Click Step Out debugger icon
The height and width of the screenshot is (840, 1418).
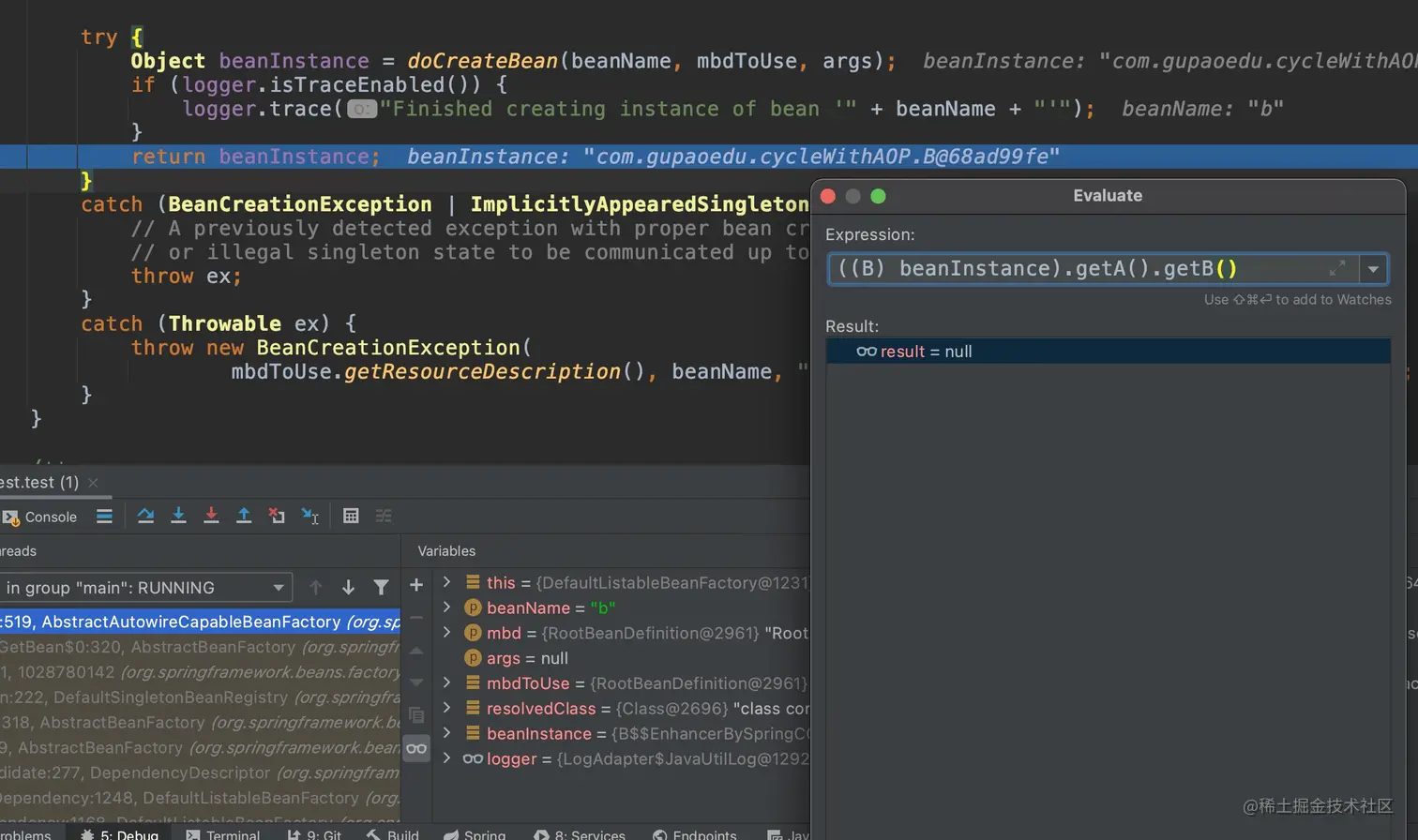(244, 516)
